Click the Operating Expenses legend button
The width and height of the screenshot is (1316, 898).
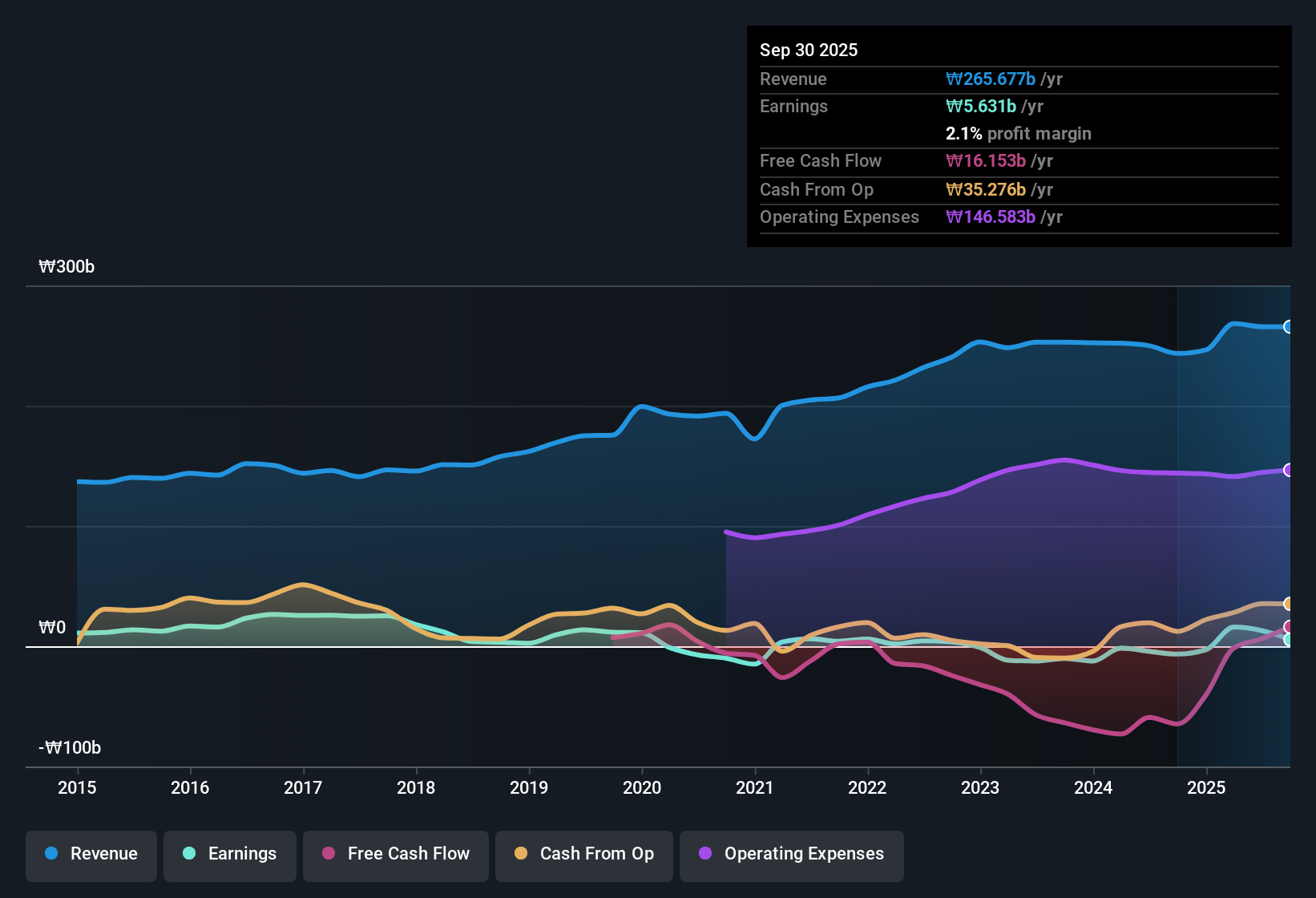(x=791, y=854)
